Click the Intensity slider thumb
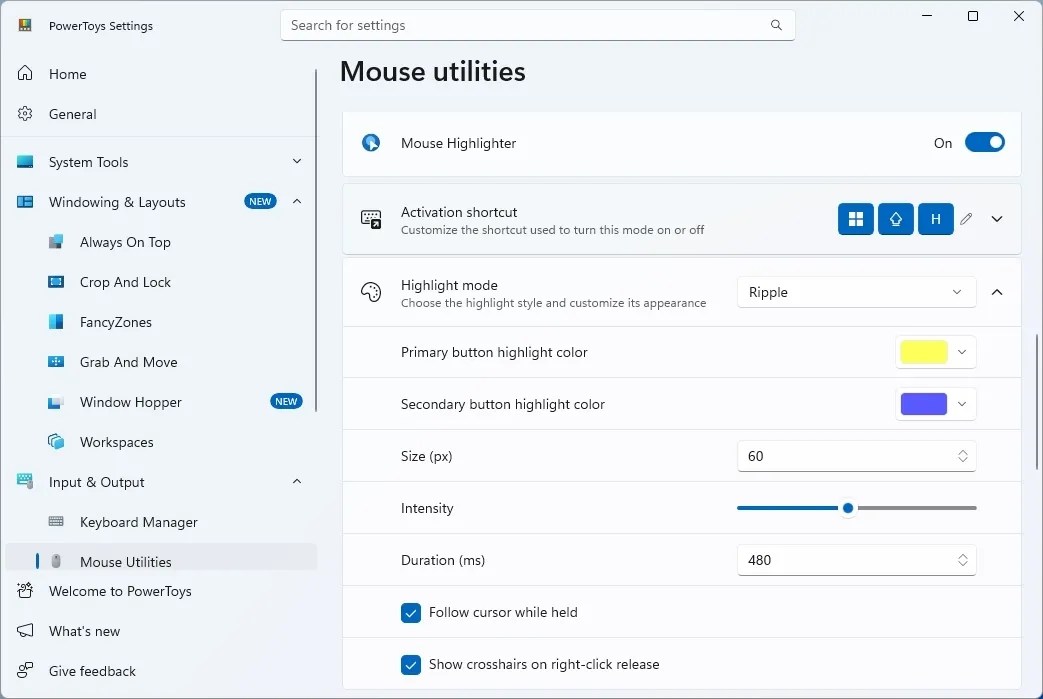1043x699 pixels. point(847,508)
